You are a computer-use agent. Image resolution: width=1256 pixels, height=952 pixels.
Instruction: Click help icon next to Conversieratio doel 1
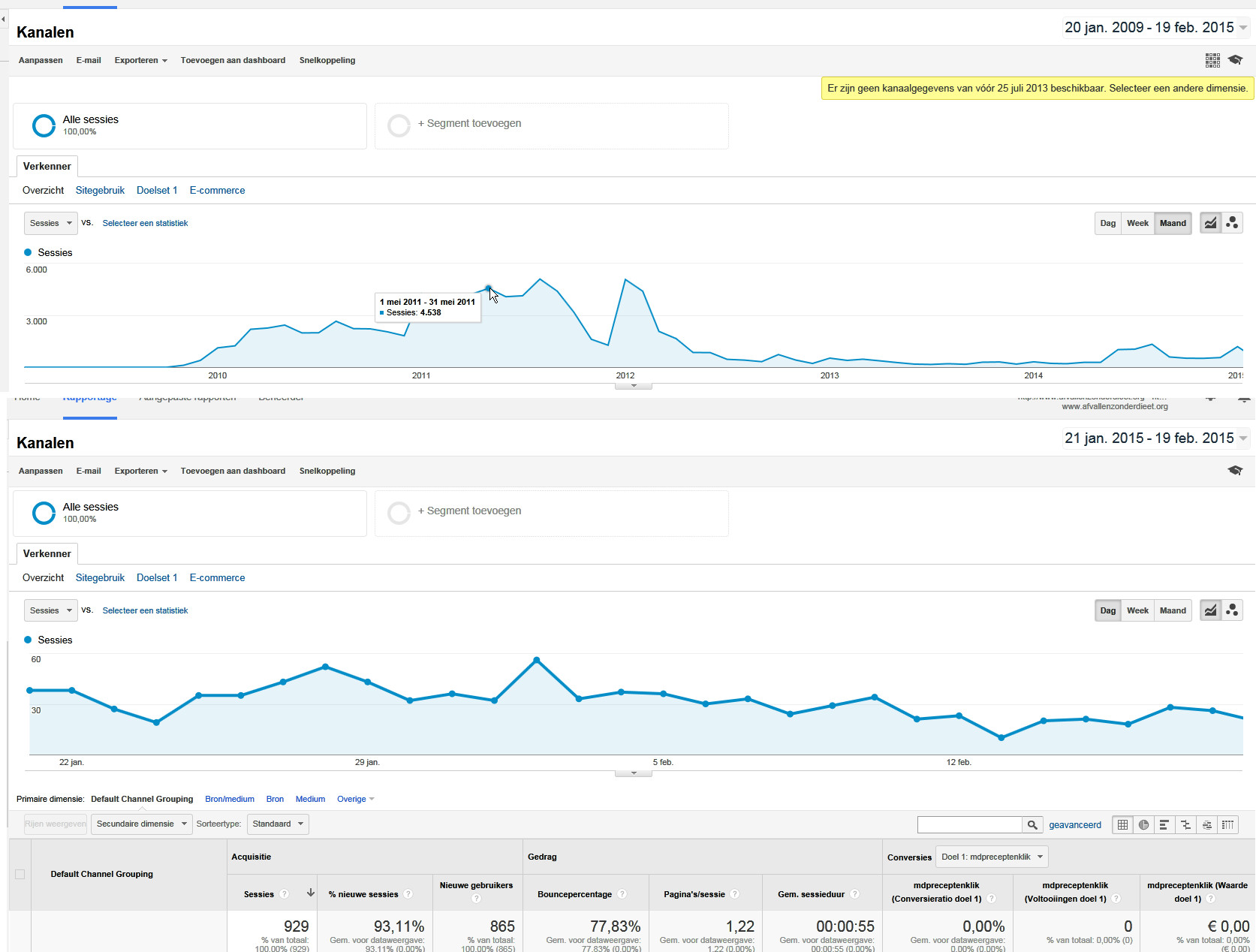pos(991,899)
